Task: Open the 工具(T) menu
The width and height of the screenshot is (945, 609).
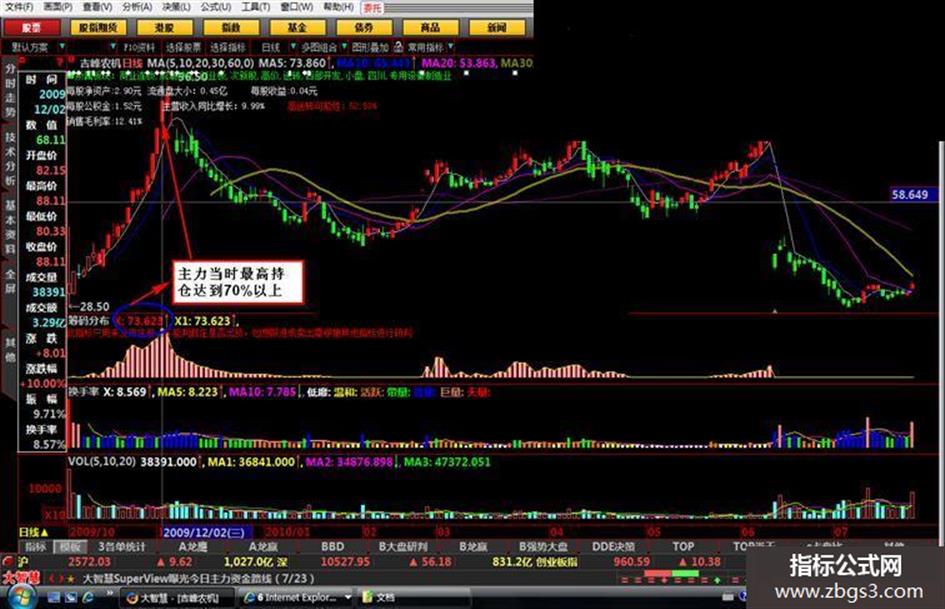Action: click(x=256, y=7)
